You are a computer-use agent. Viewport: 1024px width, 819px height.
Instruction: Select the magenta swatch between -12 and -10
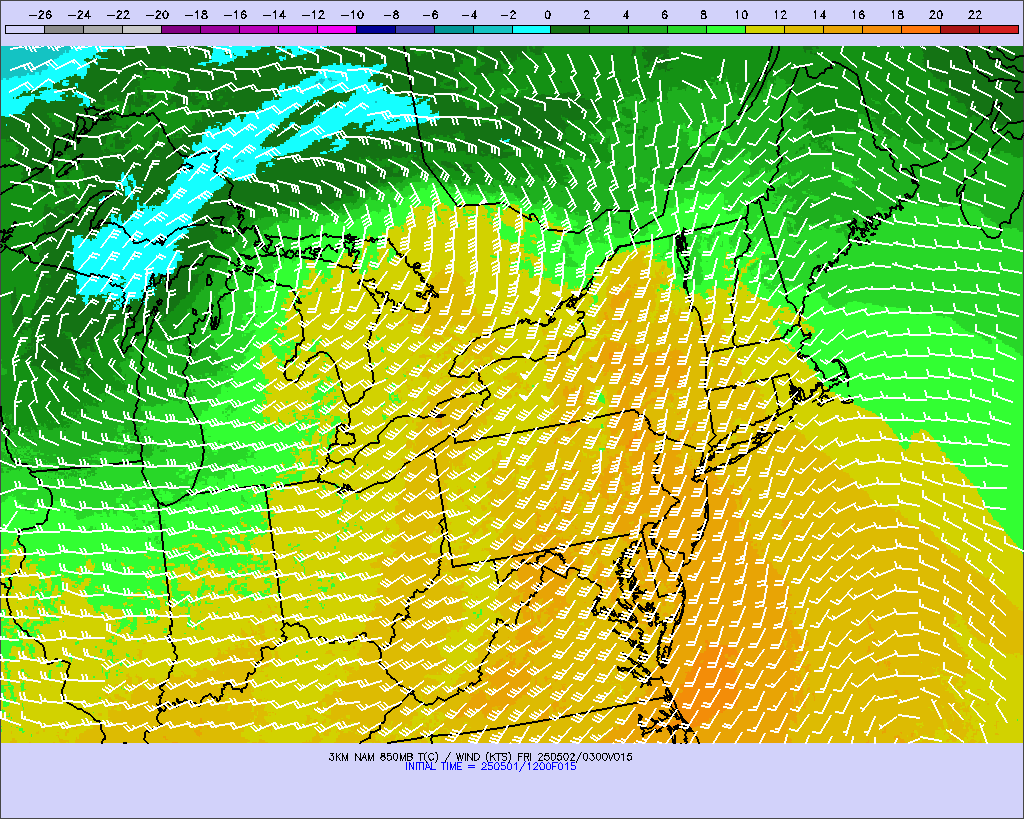coord(337,29)
